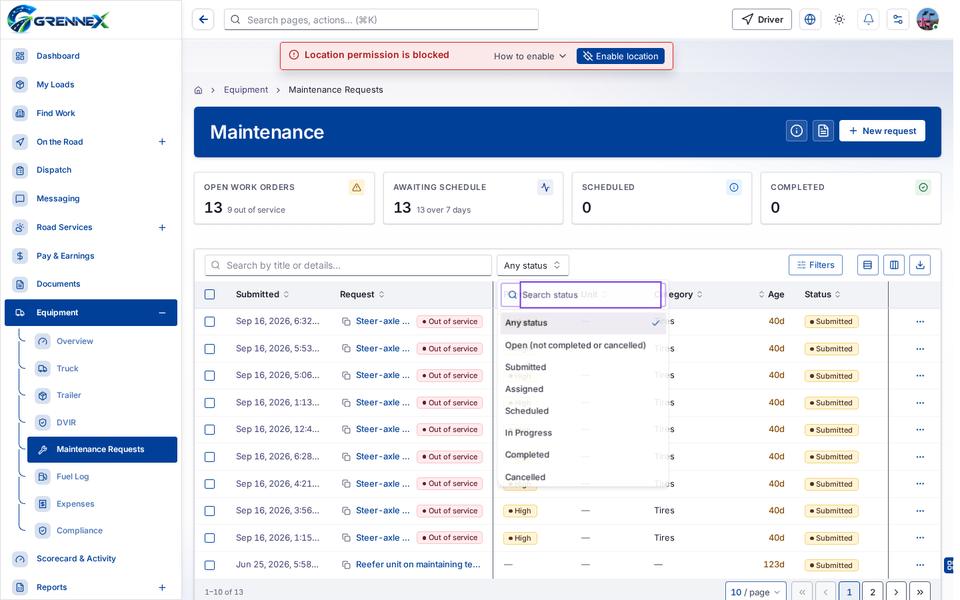
Task: Open the user avatar menu
Action: point(928,20)
